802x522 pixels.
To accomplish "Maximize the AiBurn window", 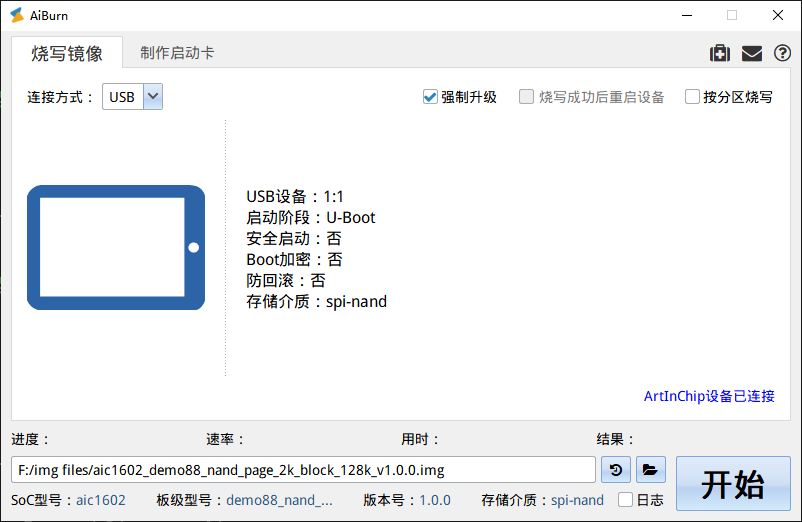I will pos(732,15).
